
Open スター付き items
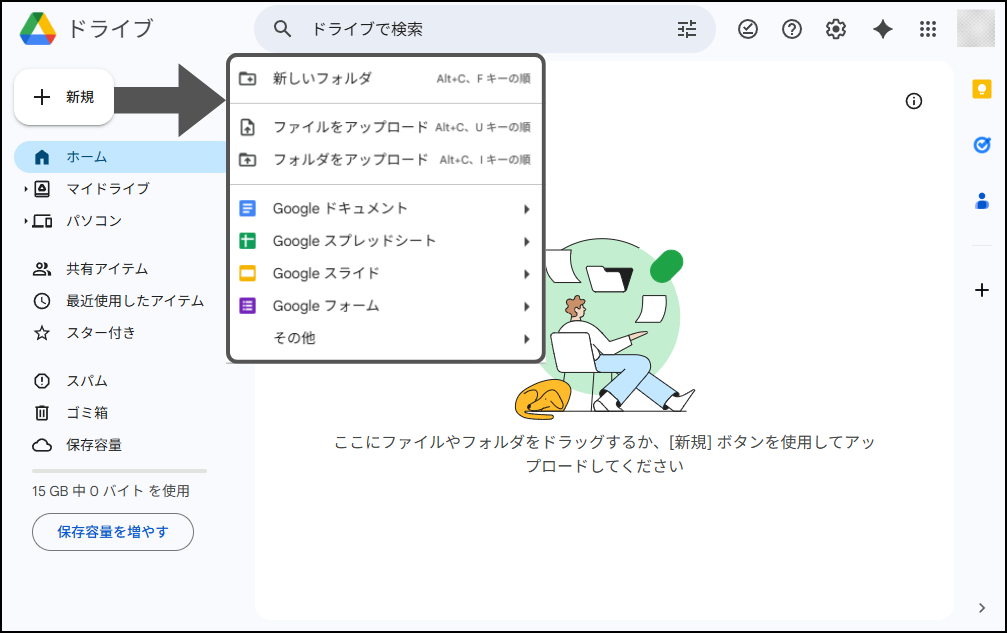point(101,333)
